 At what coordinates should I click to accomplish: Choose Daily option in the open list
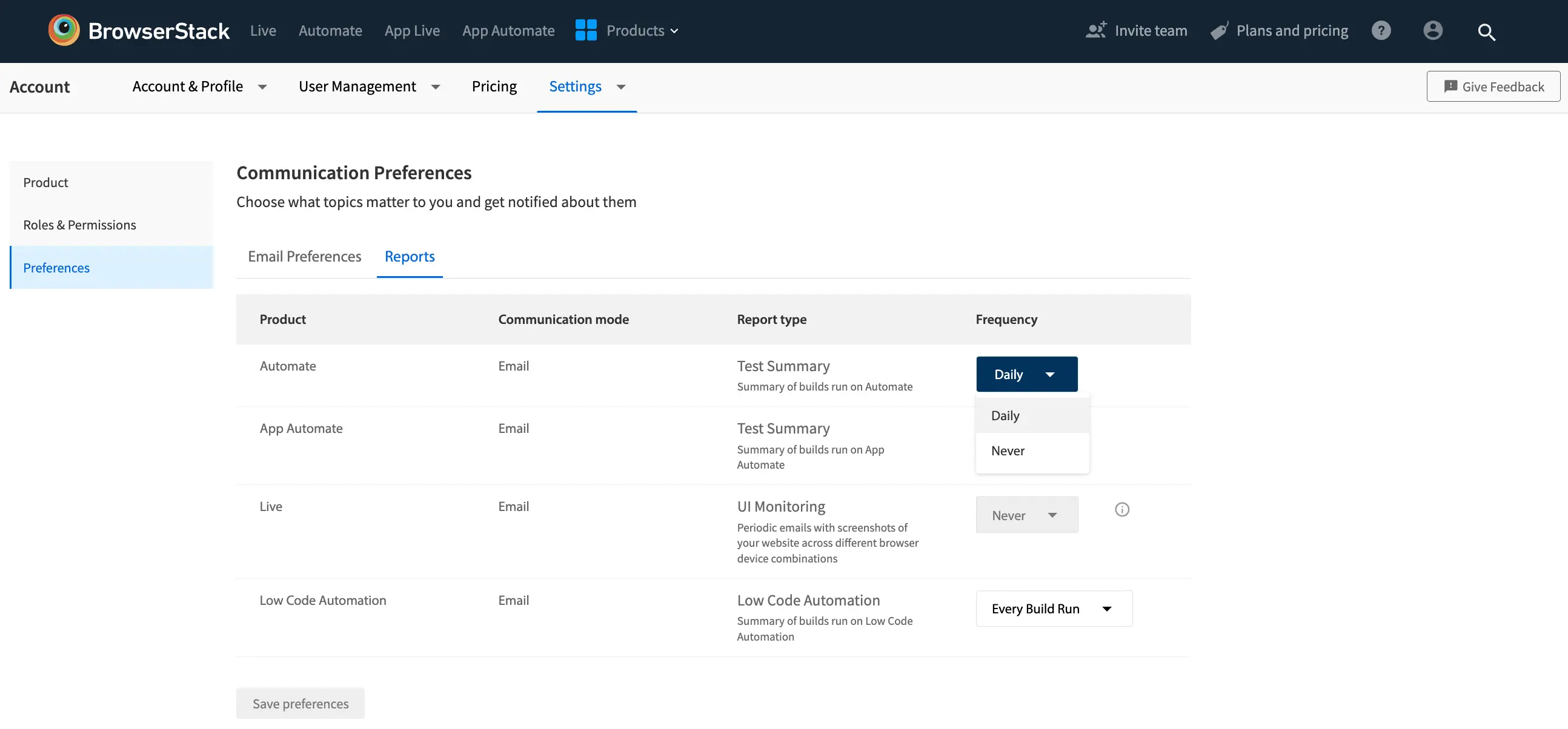pos(1005,415)
